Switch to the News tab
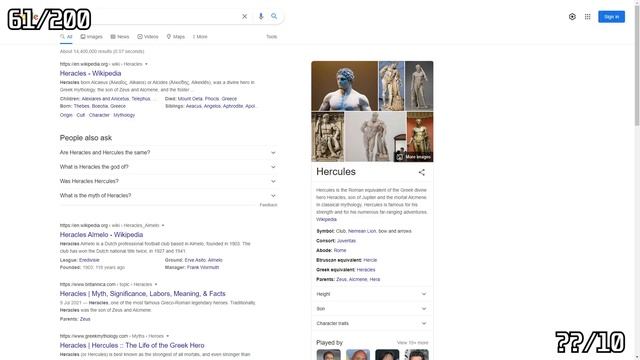Image resolution: width=640 pixels, height=360 pixels. click(120, 37)
